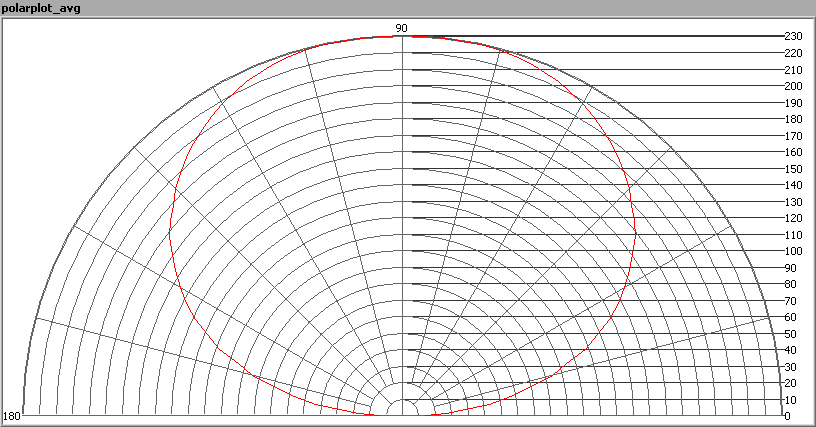Select the 130 radial scale label
Screen dimensions: 816x427
pos(792,202)
